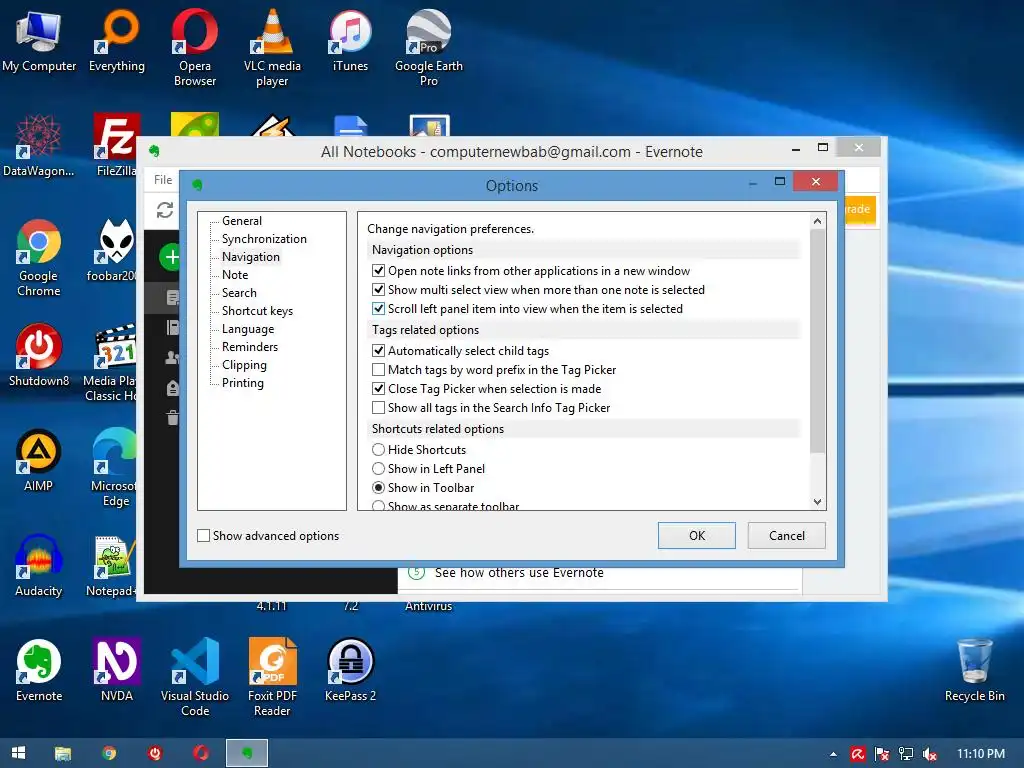
Task: Open File Explorer from the taskbar
Action: 63,753
